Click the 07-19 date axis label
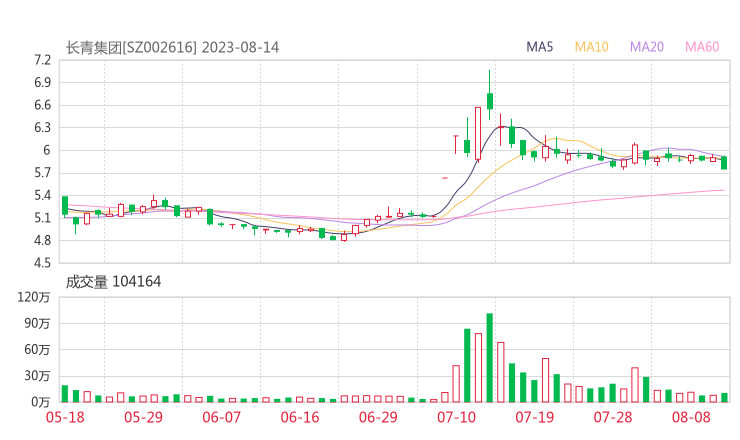Screen dimensions: 740x440 (x=534, y=417)
